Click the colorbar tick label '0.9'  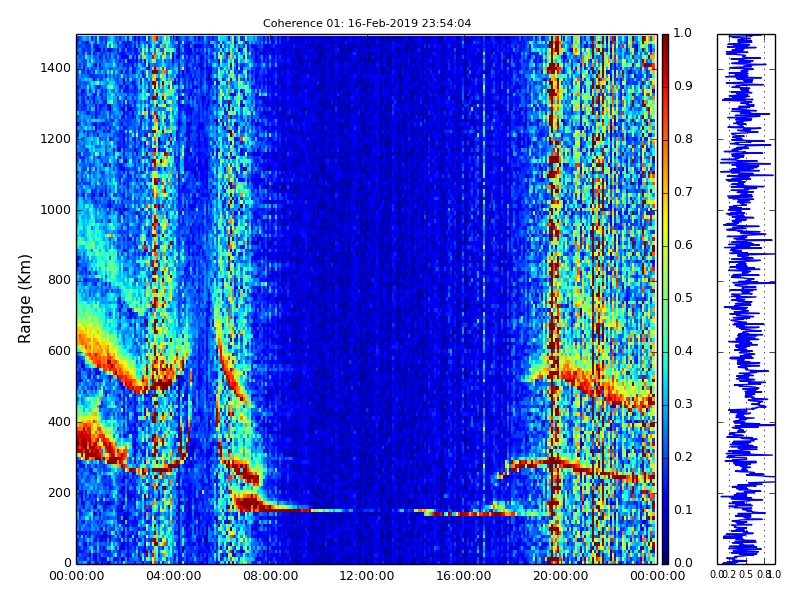pos(683,86)
